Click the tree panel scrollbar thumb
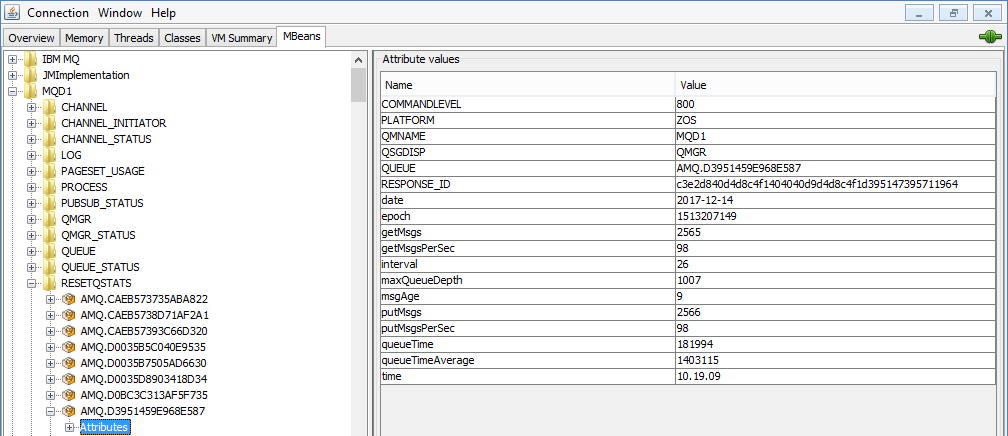Screen dimensions: 1008x436 [x=359, y=84]
